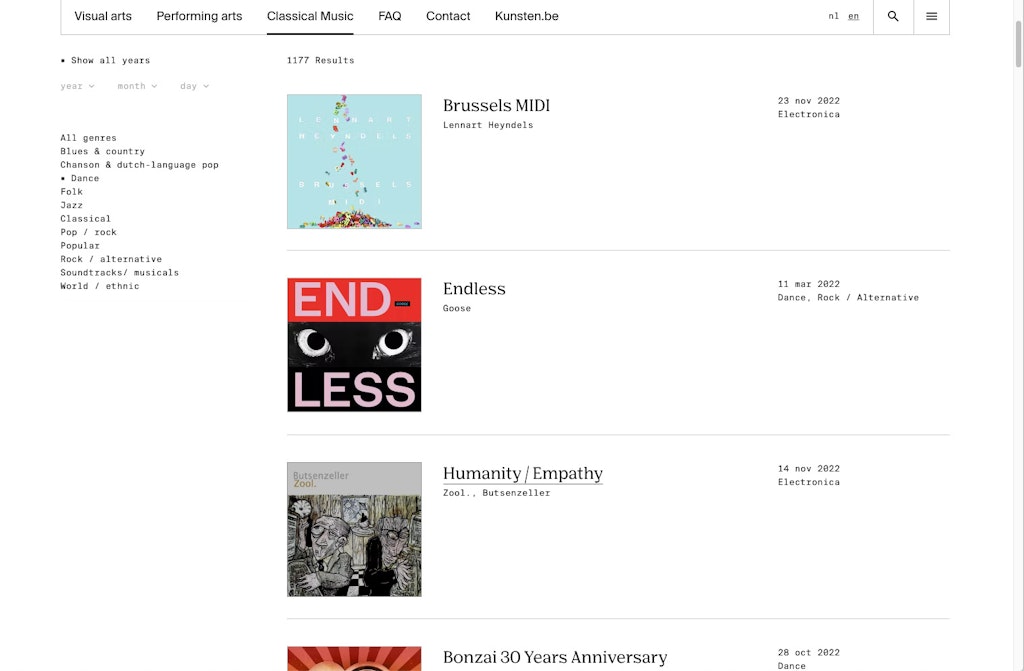Filter by the Jazz genre
This screenshot has width=1024, height=671.
coord(71,205)
